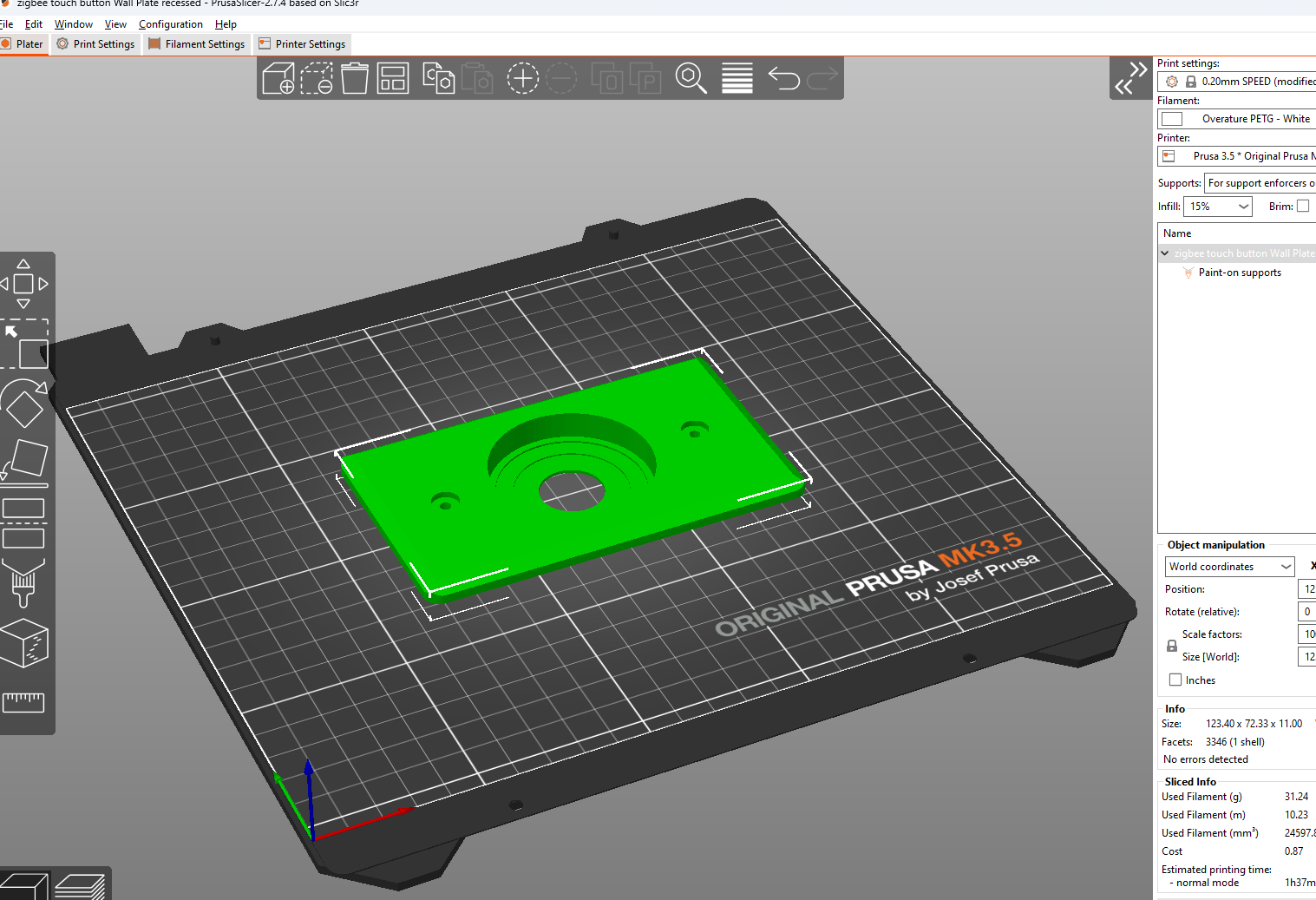The height and width of the screenshot is (900, 1316).
Task: Click the white filament color swatch
Action: [x=1172, y=119]
